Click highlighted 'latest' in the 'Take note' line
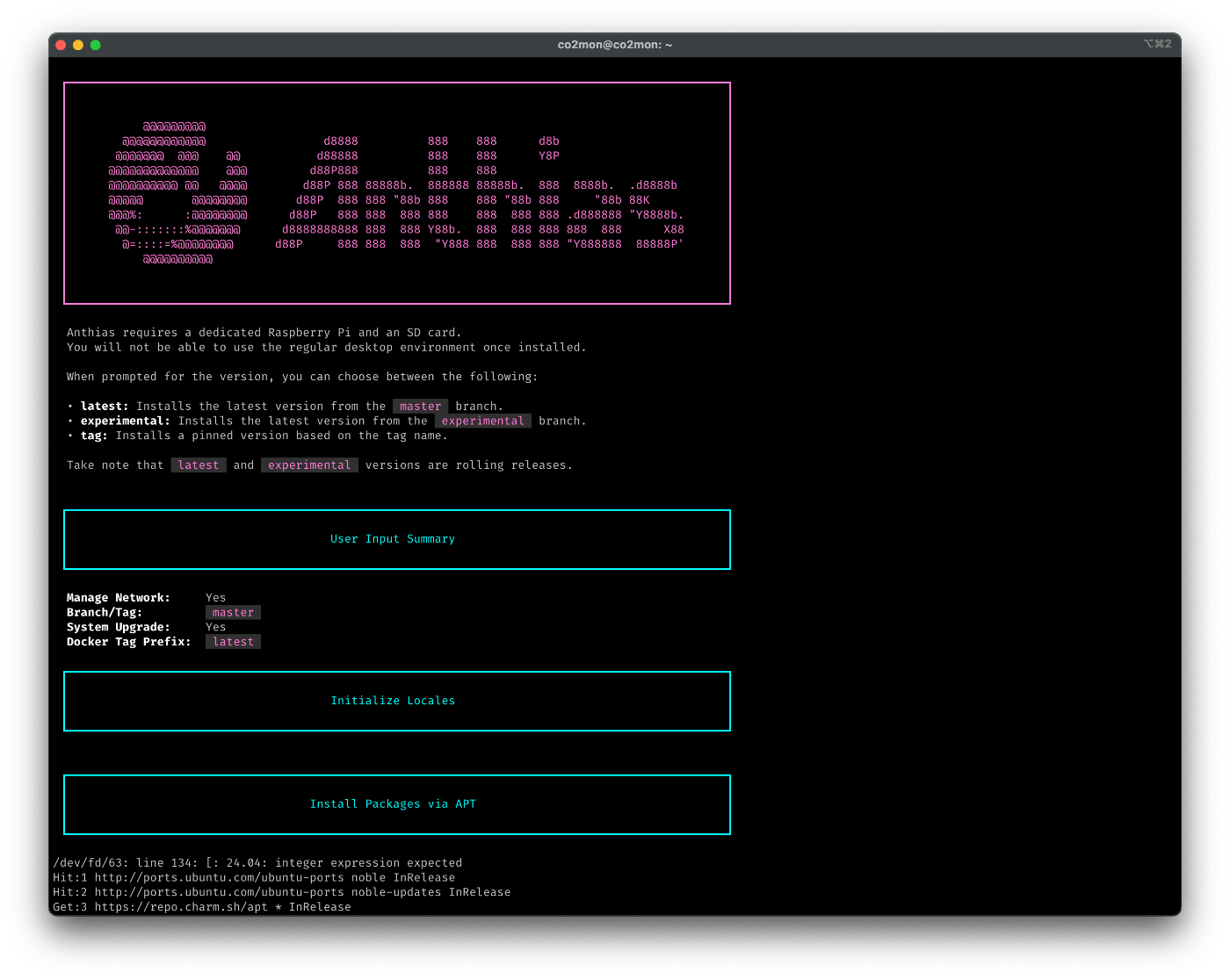The width and height of the screenshot is (1230, 980). tap(199, 465)
